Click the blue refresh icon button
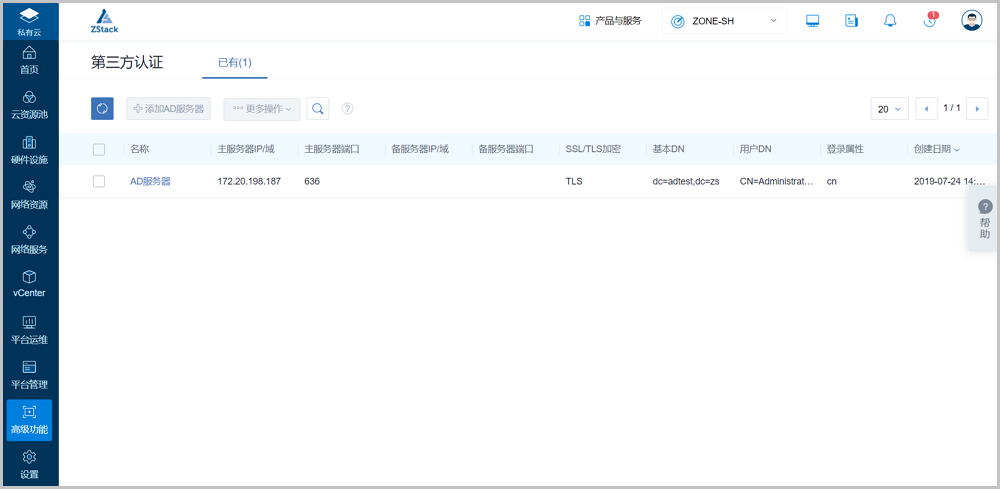This screenshot has height=489, width=1000. 102,108
